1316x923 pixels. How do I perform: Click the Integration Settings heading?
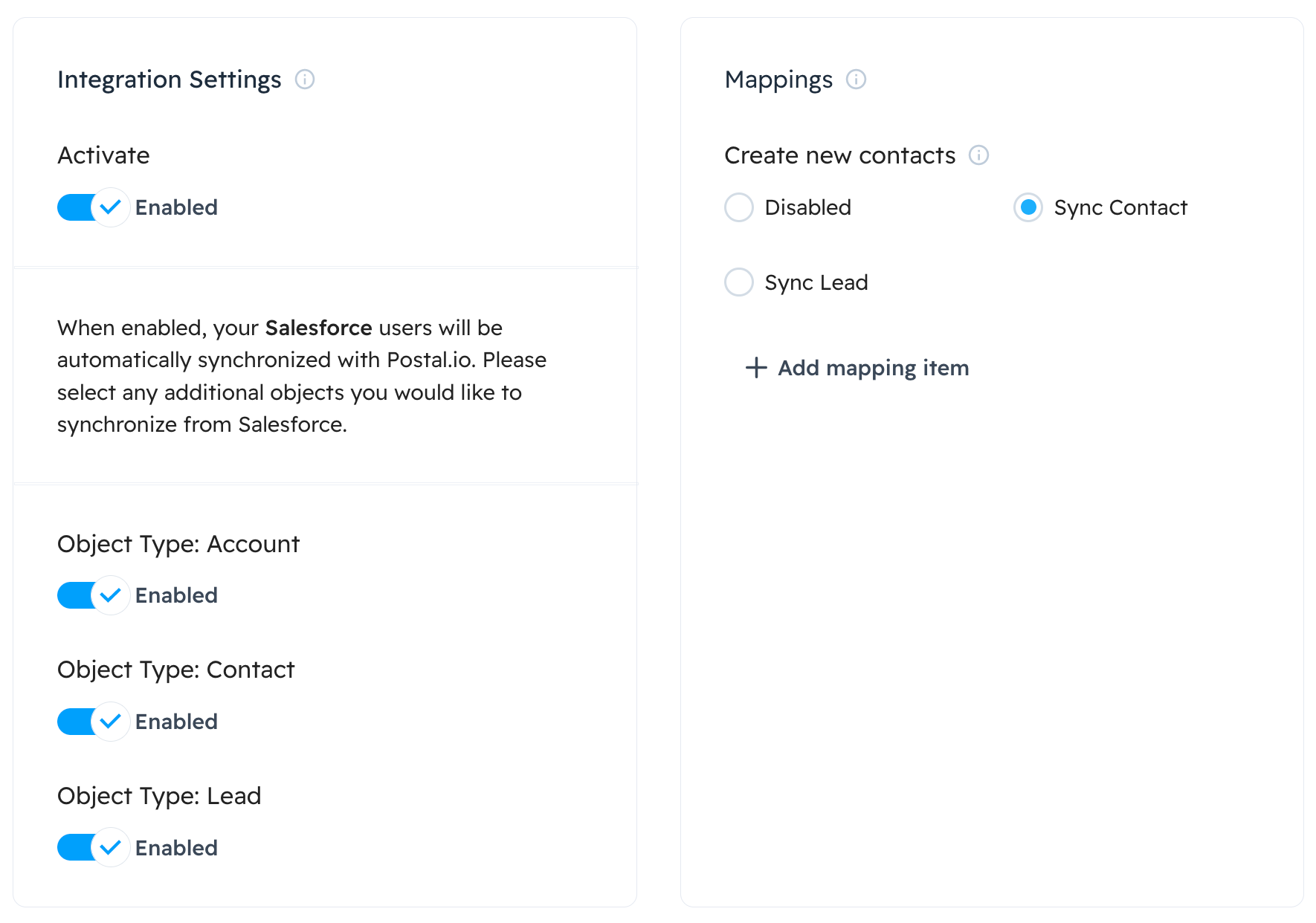pos(170,80)
